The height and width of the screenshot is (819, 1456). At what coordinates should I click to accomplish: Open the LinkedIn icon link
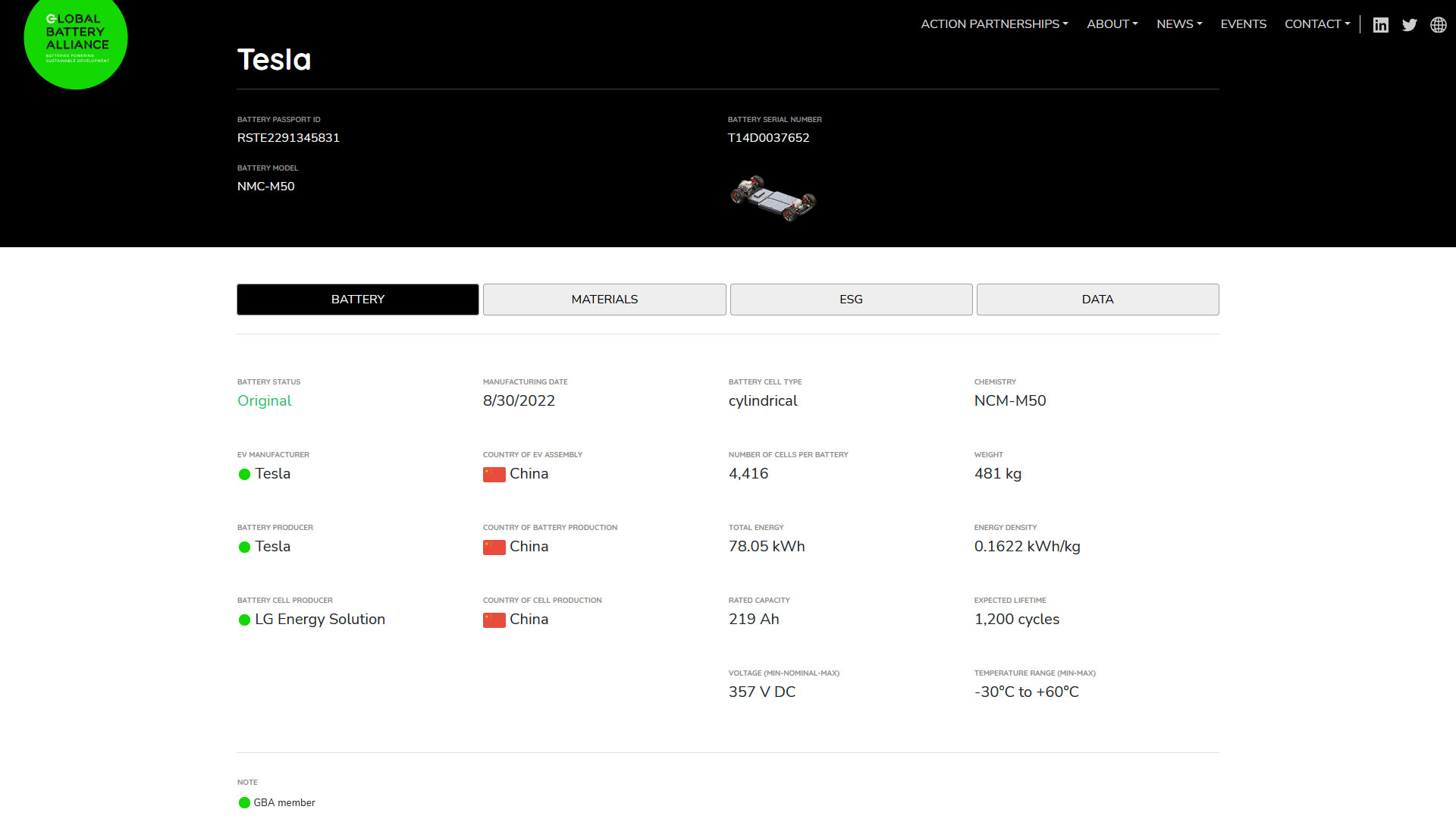(x=1381, y=25)
